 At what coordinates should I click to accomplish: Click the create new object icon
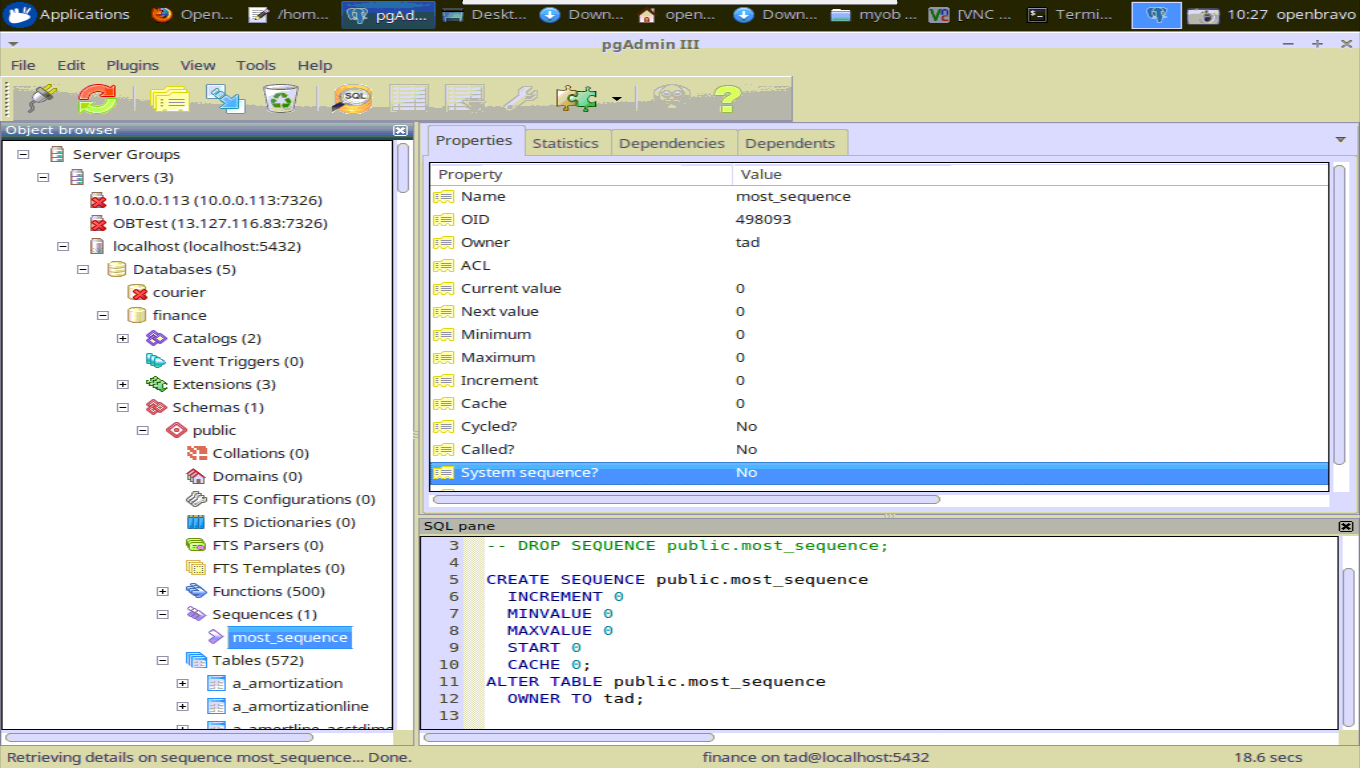point(225,98)
